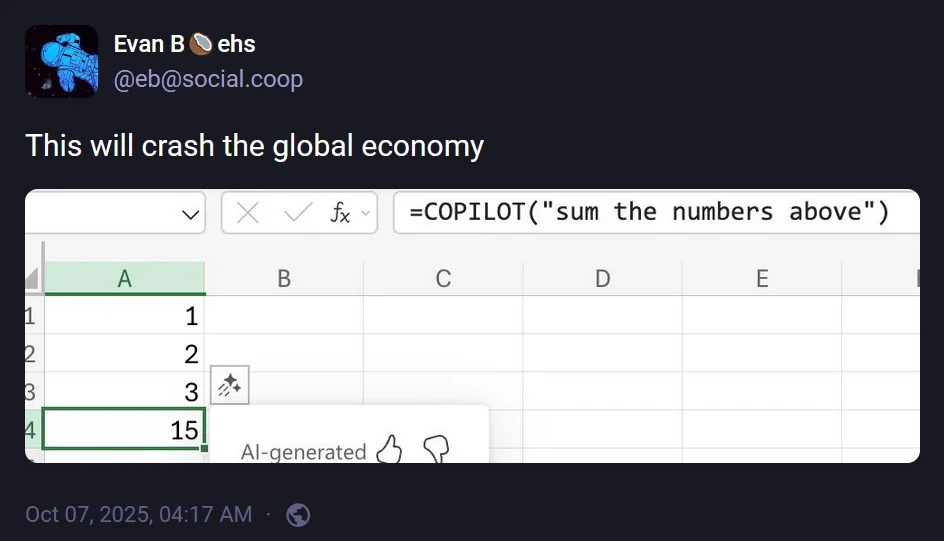Click the select-all corner triangle

32,279
